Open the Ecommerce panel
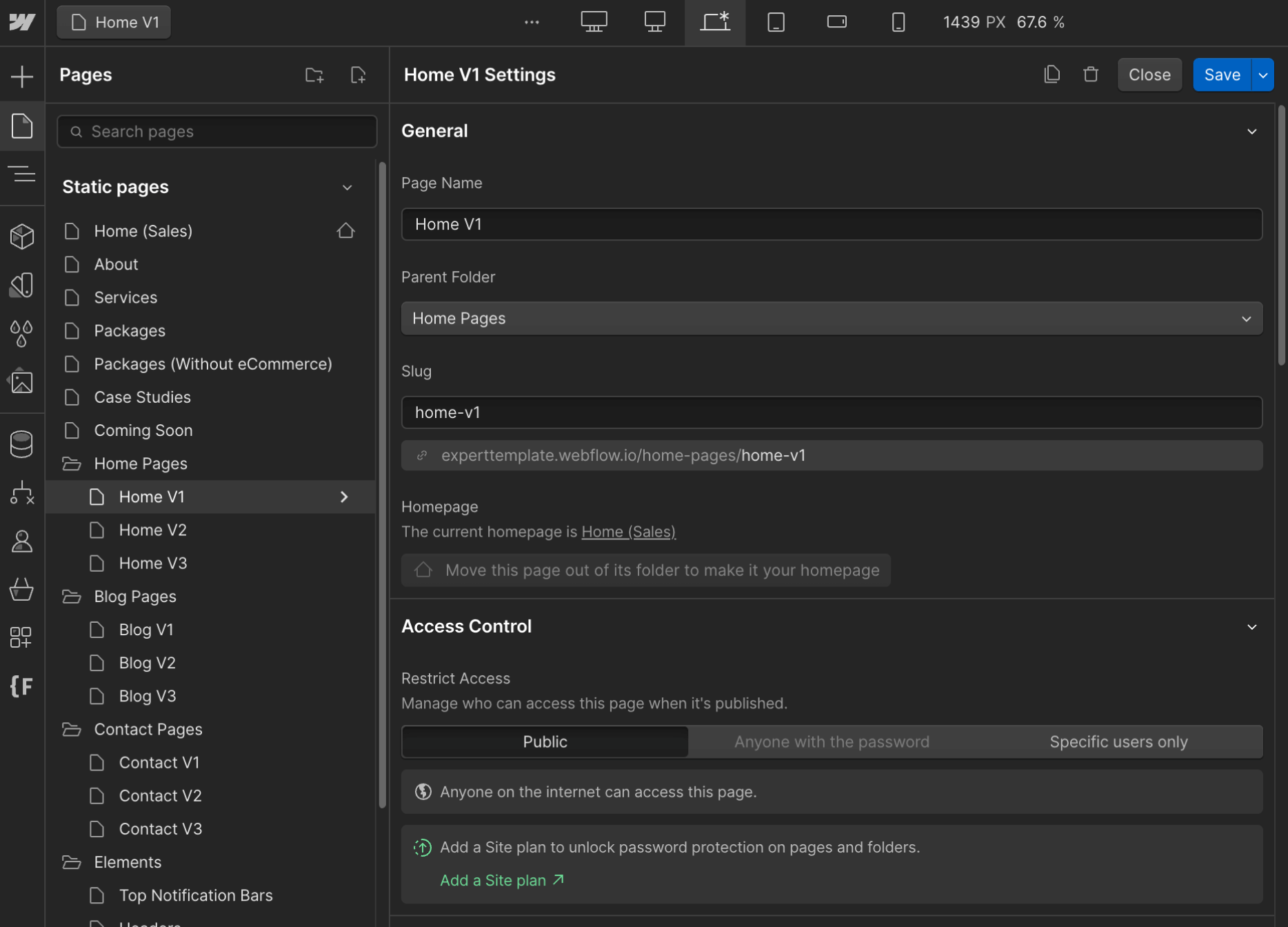This screenshot has width=1288, height=927. (23, 590)
